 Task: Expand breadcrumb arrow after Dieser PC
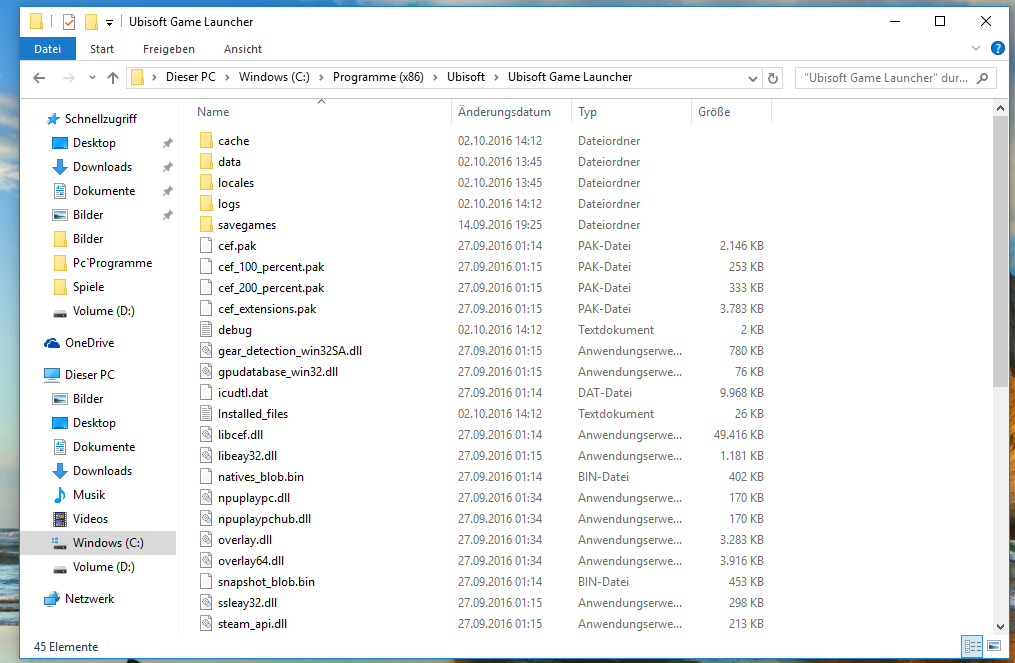point(227,78)
